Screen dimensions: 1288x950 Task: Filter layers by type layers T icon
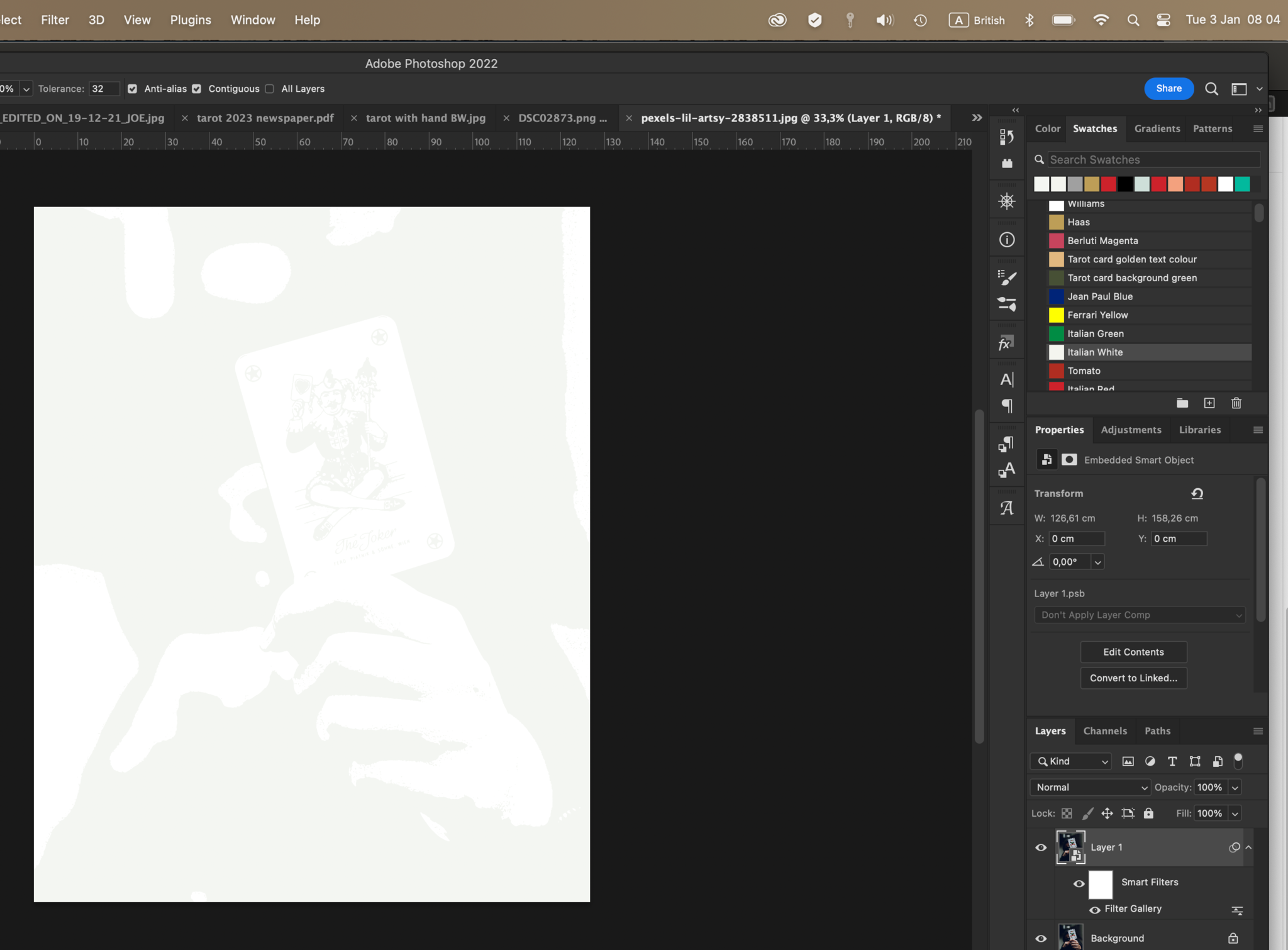tap(1172, 761)
